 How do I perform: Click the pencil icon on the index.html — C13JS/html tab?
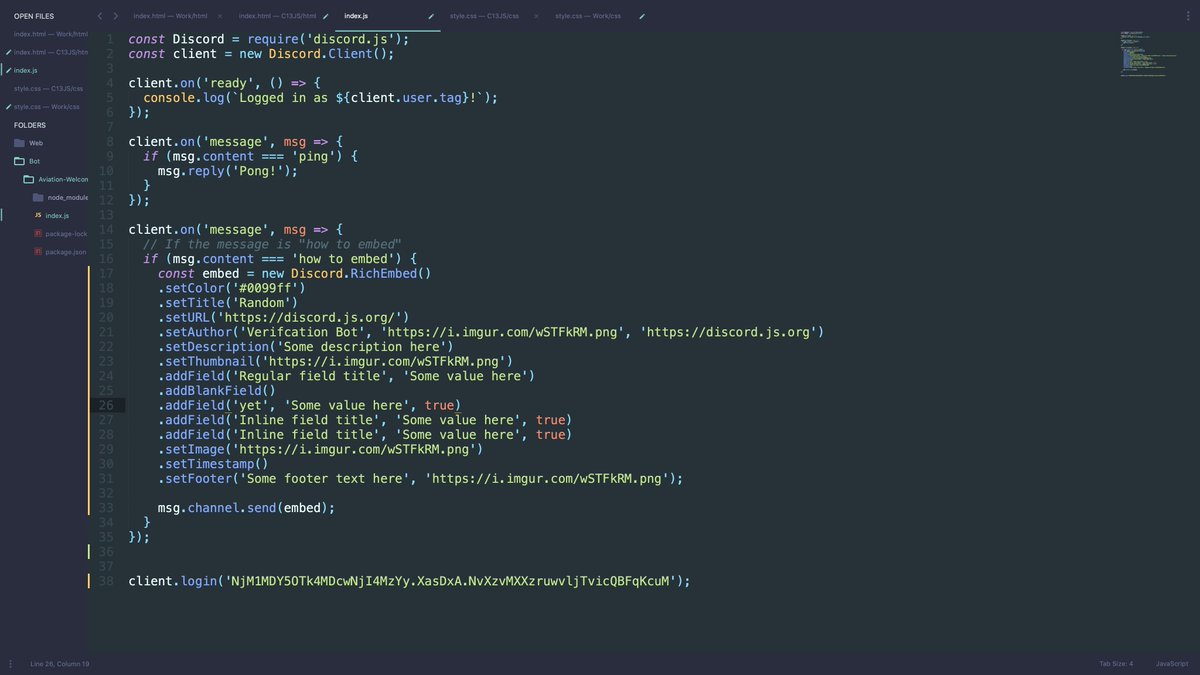(x=326, y=16)
